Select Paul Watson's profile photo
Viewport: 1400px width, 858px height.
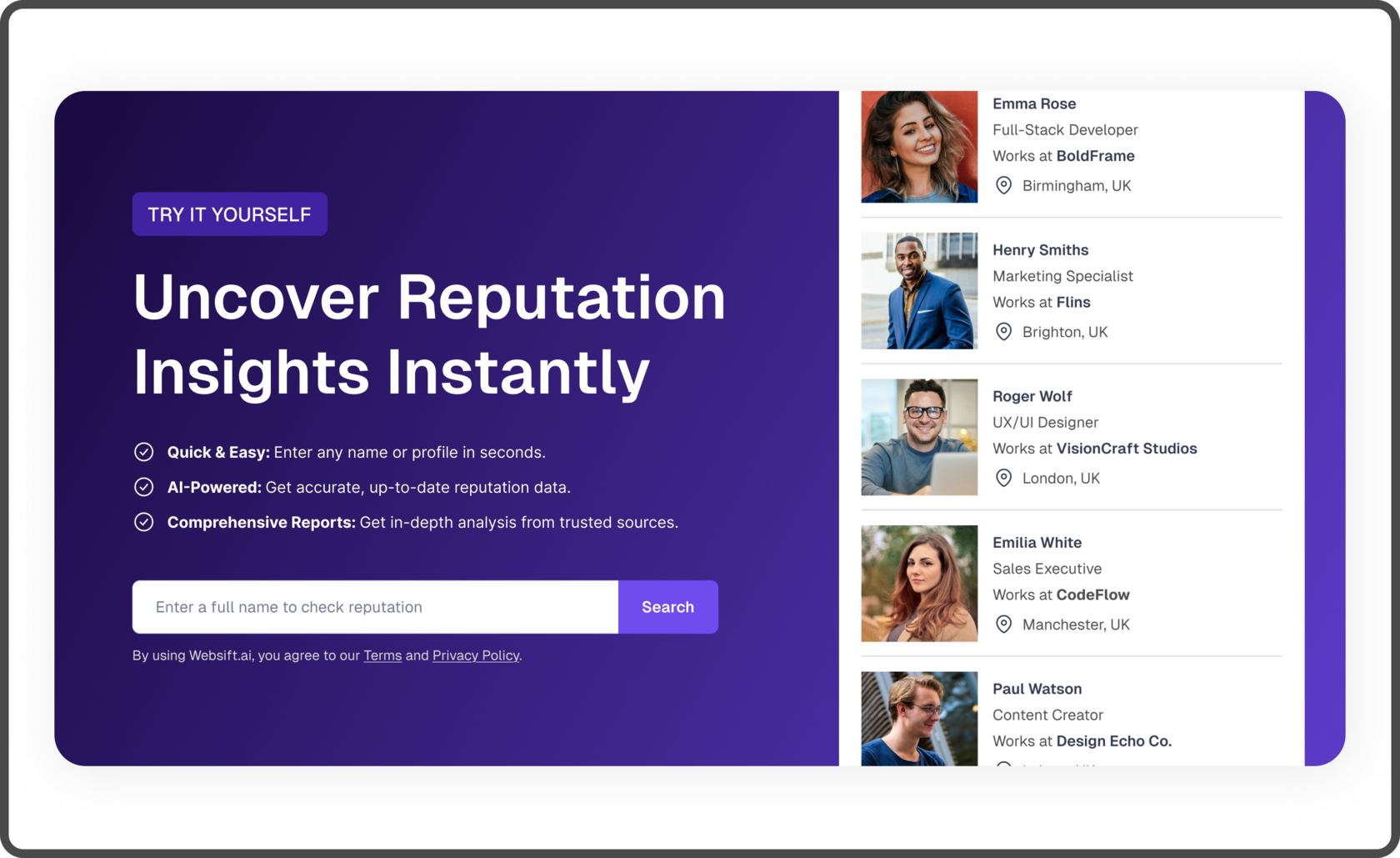pyautogui.click(x=919, y=719)
